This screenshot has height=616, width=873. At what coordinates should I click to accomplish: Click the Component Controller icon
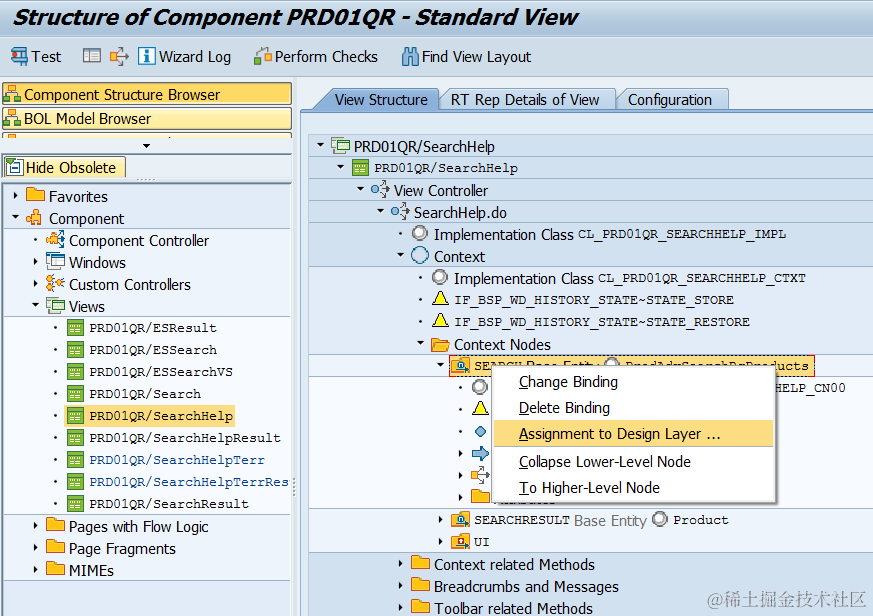coord(55,240)
